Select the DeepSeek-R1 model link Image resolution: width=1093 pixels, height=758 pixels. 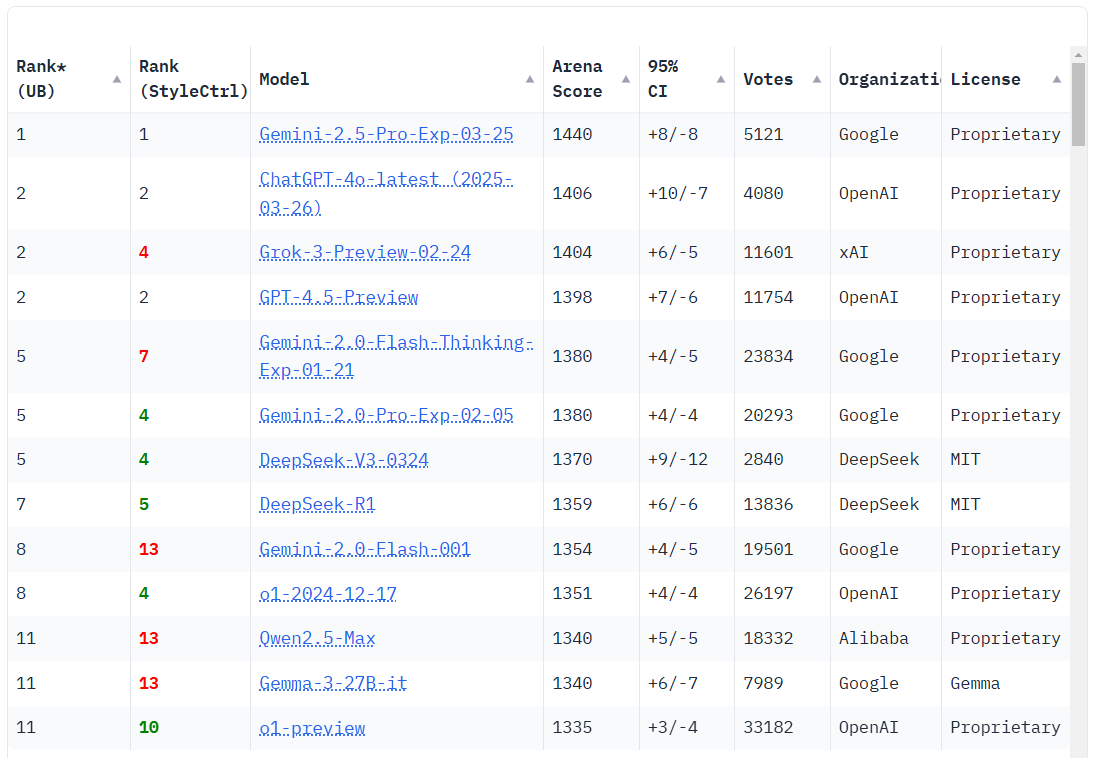317,504
